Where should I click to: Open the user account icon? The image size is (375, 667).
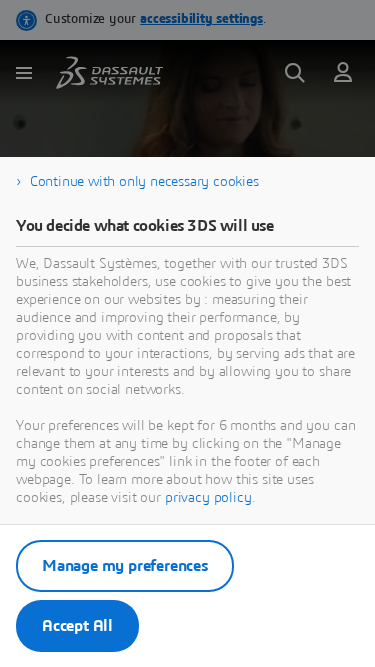[343, 73]
